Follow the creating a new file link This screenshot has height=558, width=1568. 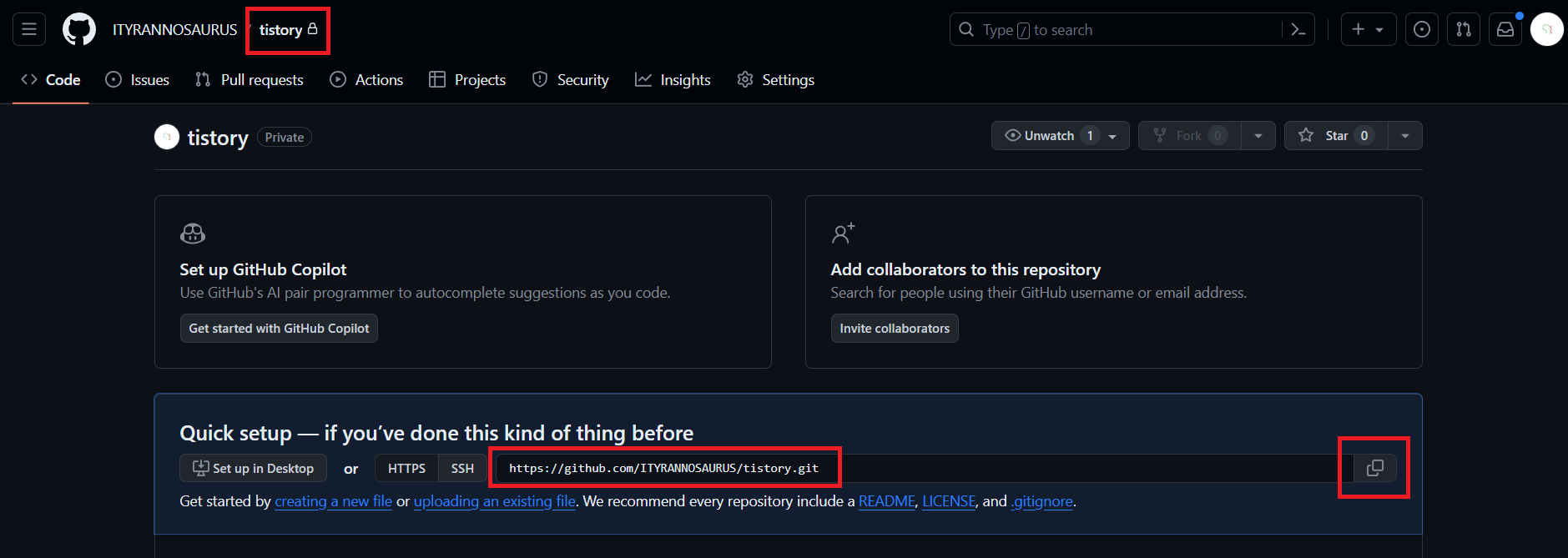tap(333, 501)
